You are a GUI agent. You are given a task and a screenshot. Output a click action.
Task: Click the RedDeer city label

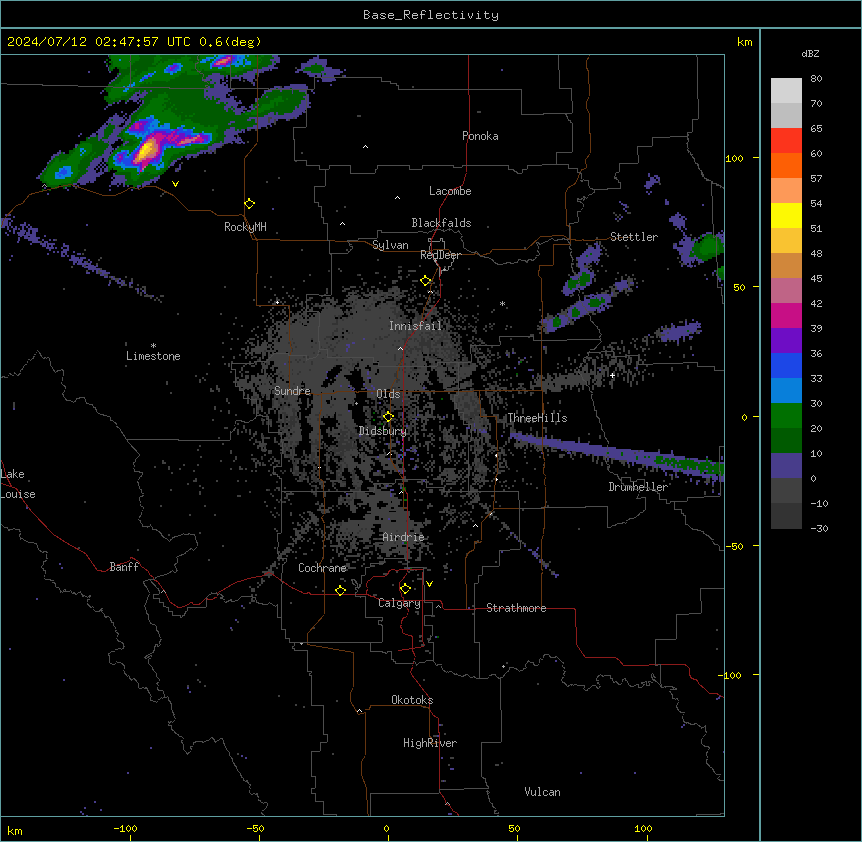440,255
